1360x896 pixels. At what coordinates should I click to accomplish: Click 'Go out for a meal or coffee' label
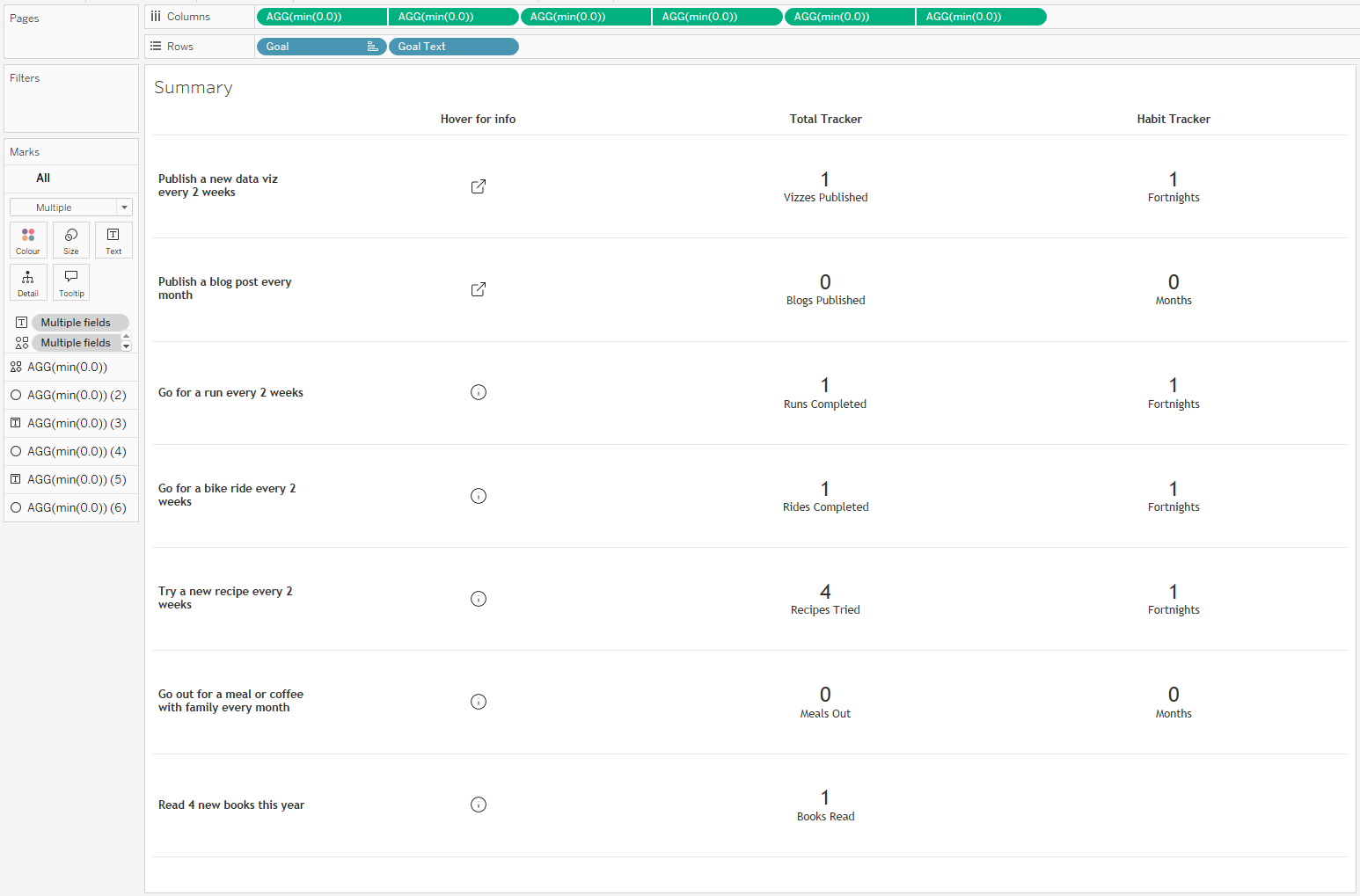tap(230, 701)
